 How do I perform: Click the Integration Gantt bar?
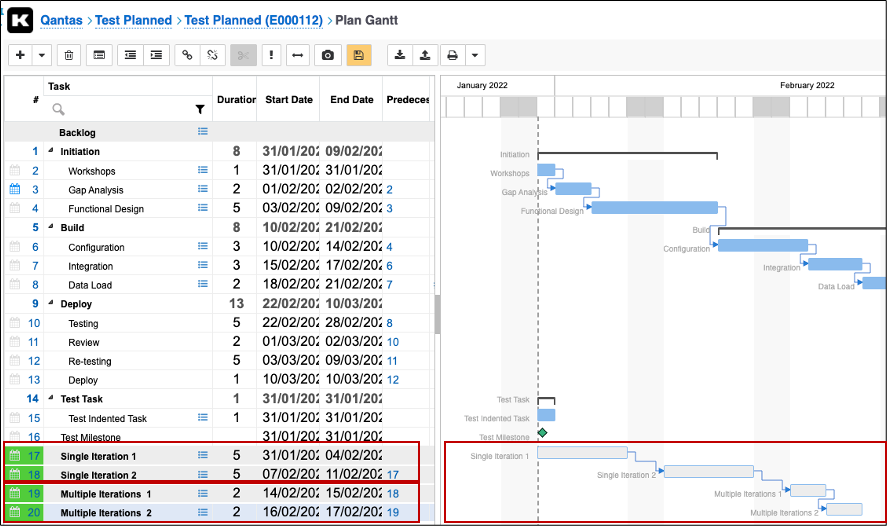pos(835,264)
